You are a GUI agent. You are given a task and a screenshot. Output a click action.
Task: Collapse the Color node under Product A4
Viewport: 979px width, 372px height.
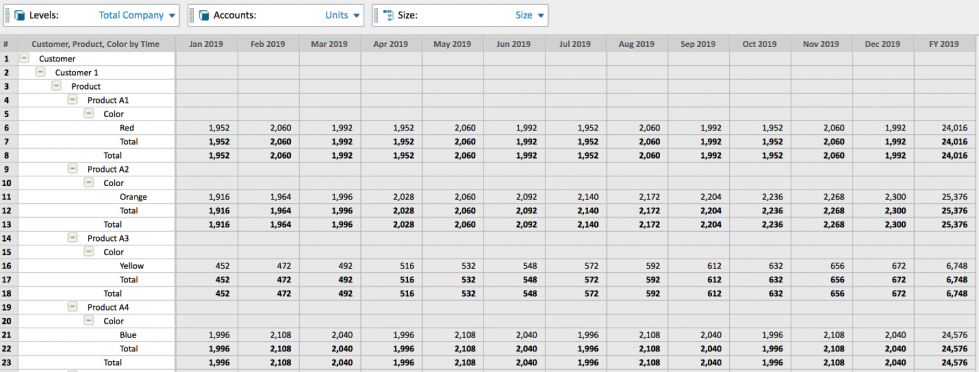(89, 321)
